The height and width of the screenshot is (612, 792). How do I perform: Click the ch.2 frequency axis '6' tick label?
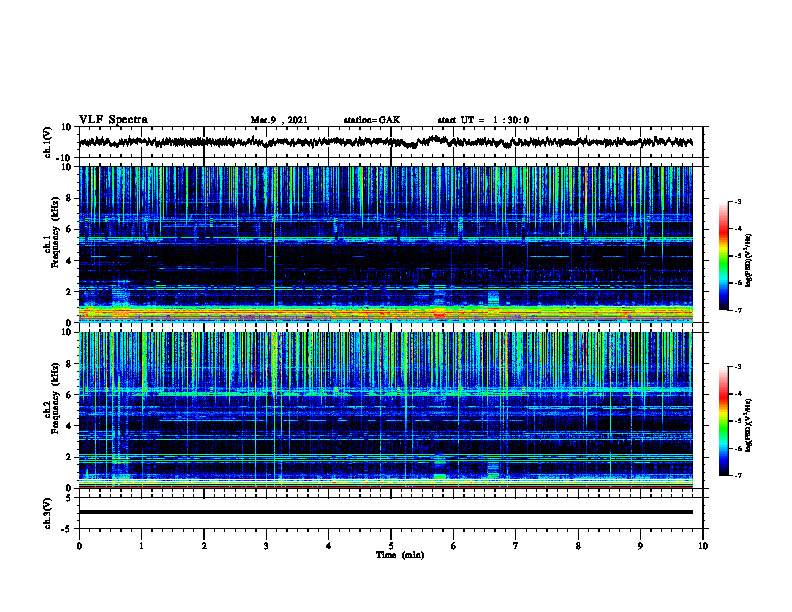[x=70, y=395]
